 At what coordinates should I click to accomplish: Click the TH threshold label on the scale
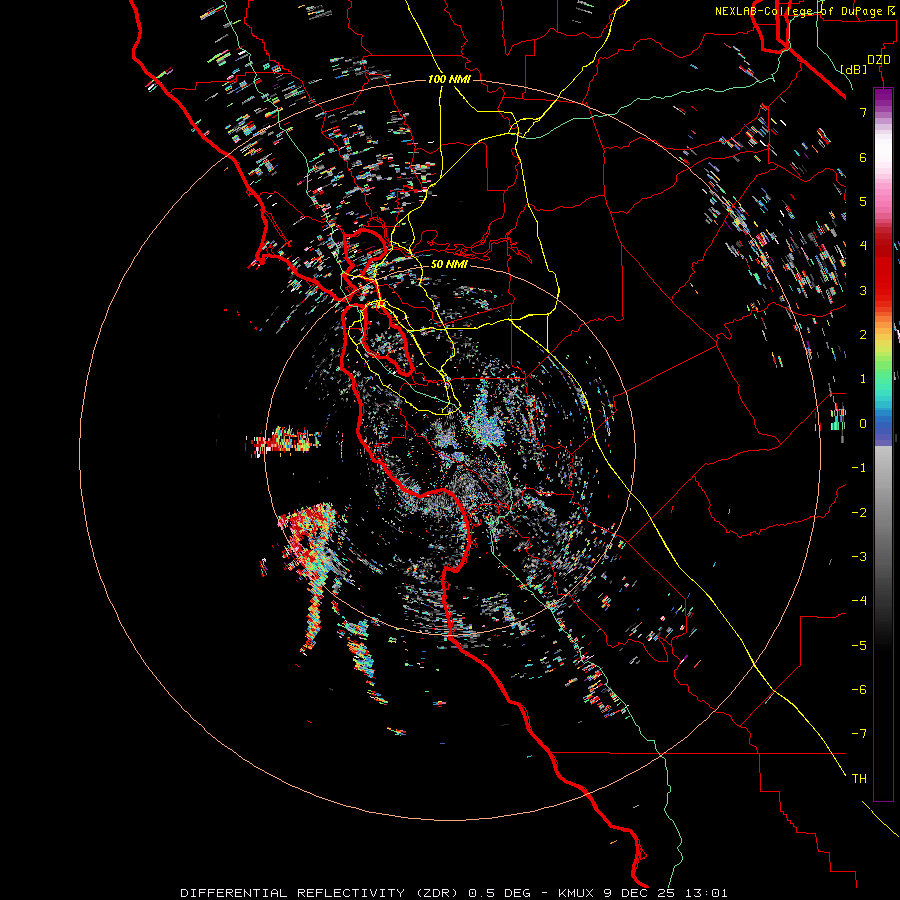[859, 778]
